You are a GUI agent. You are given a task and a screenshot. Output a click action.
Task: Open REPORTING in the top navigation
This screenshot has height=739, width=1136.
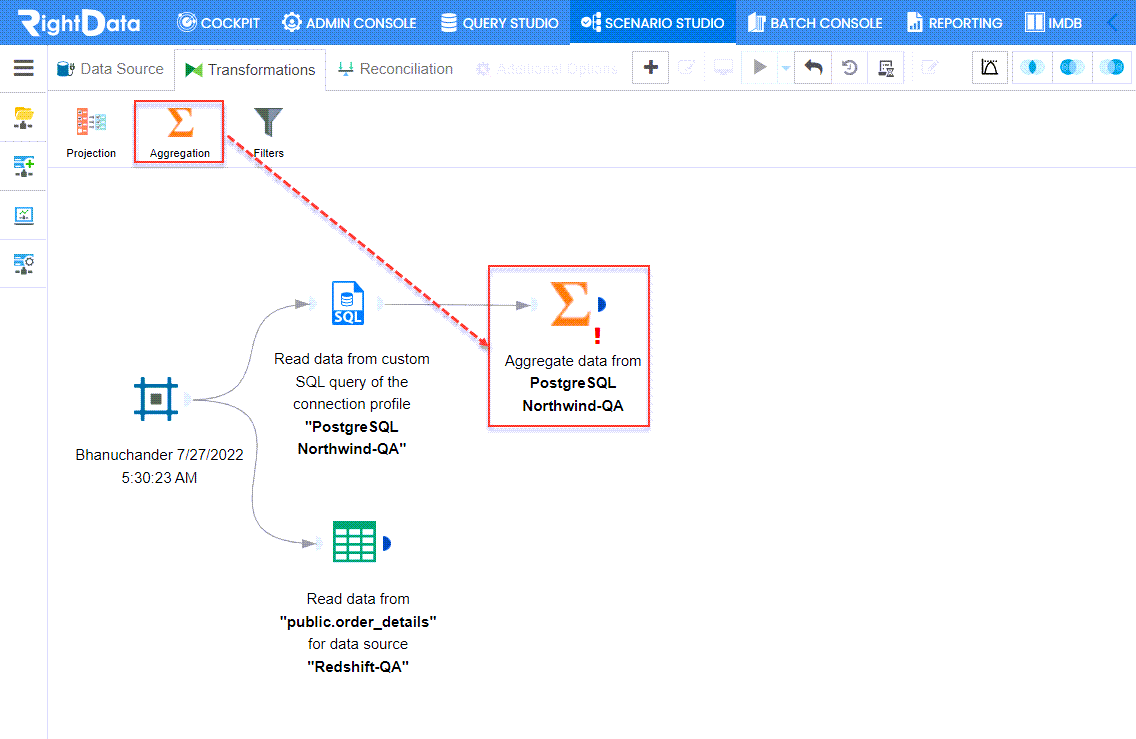(x=955, y=22)
